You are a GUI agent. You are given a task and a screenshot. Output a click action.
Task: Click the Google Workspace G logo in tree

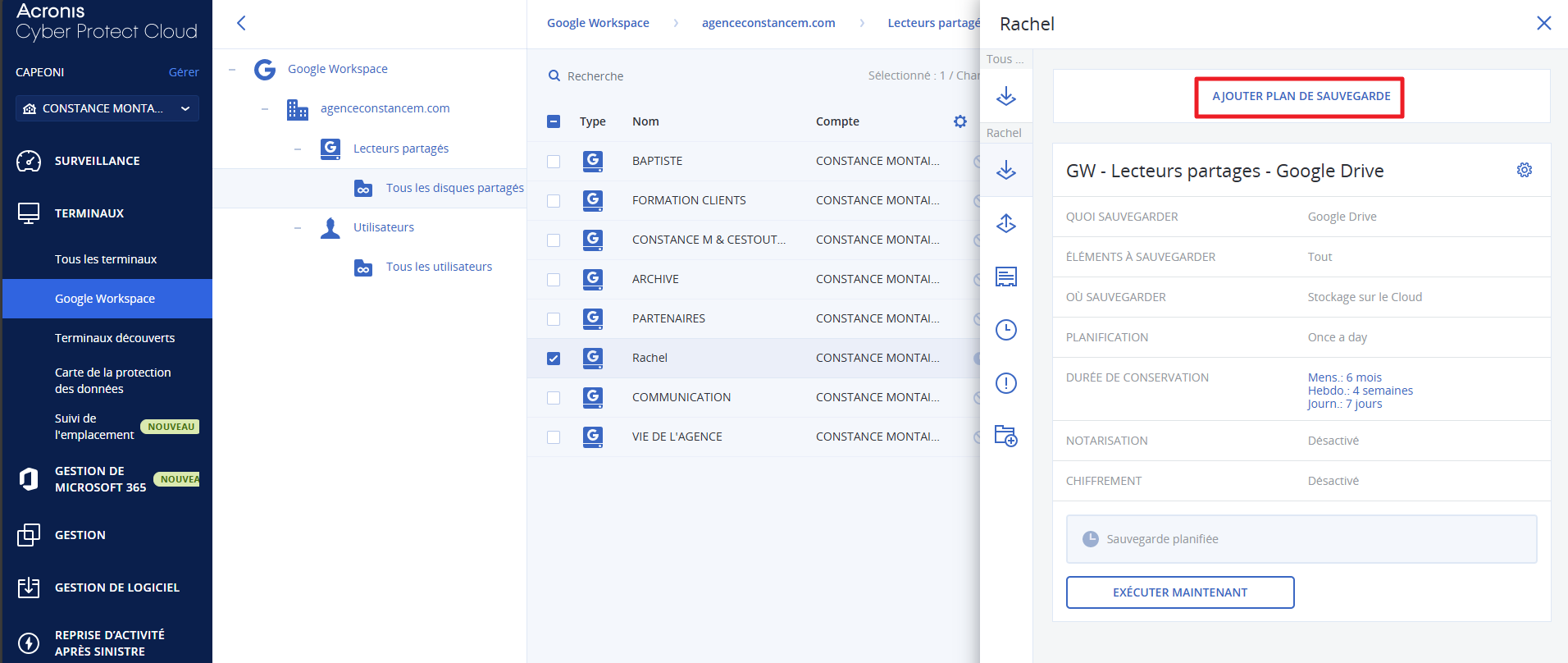coord(265,69)
